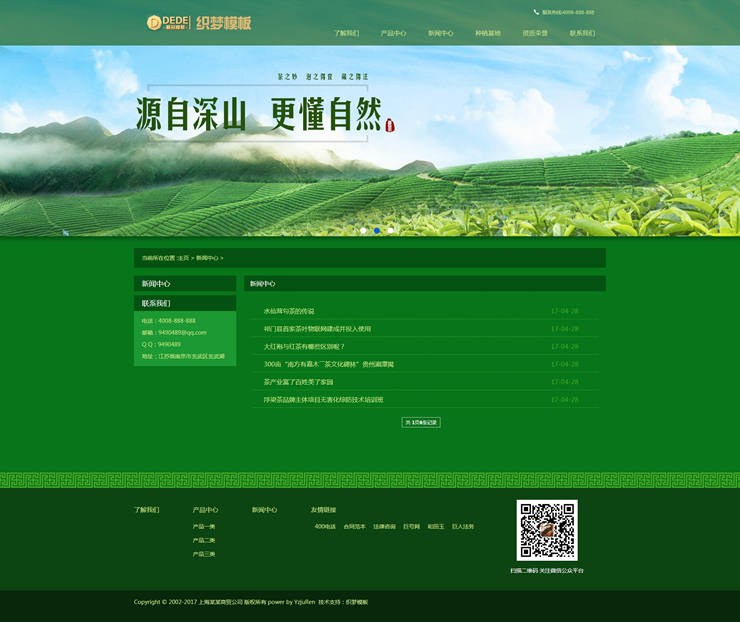Open footer link 产品二类
Screen dimensions: 740x622
(x=204, y=540)
